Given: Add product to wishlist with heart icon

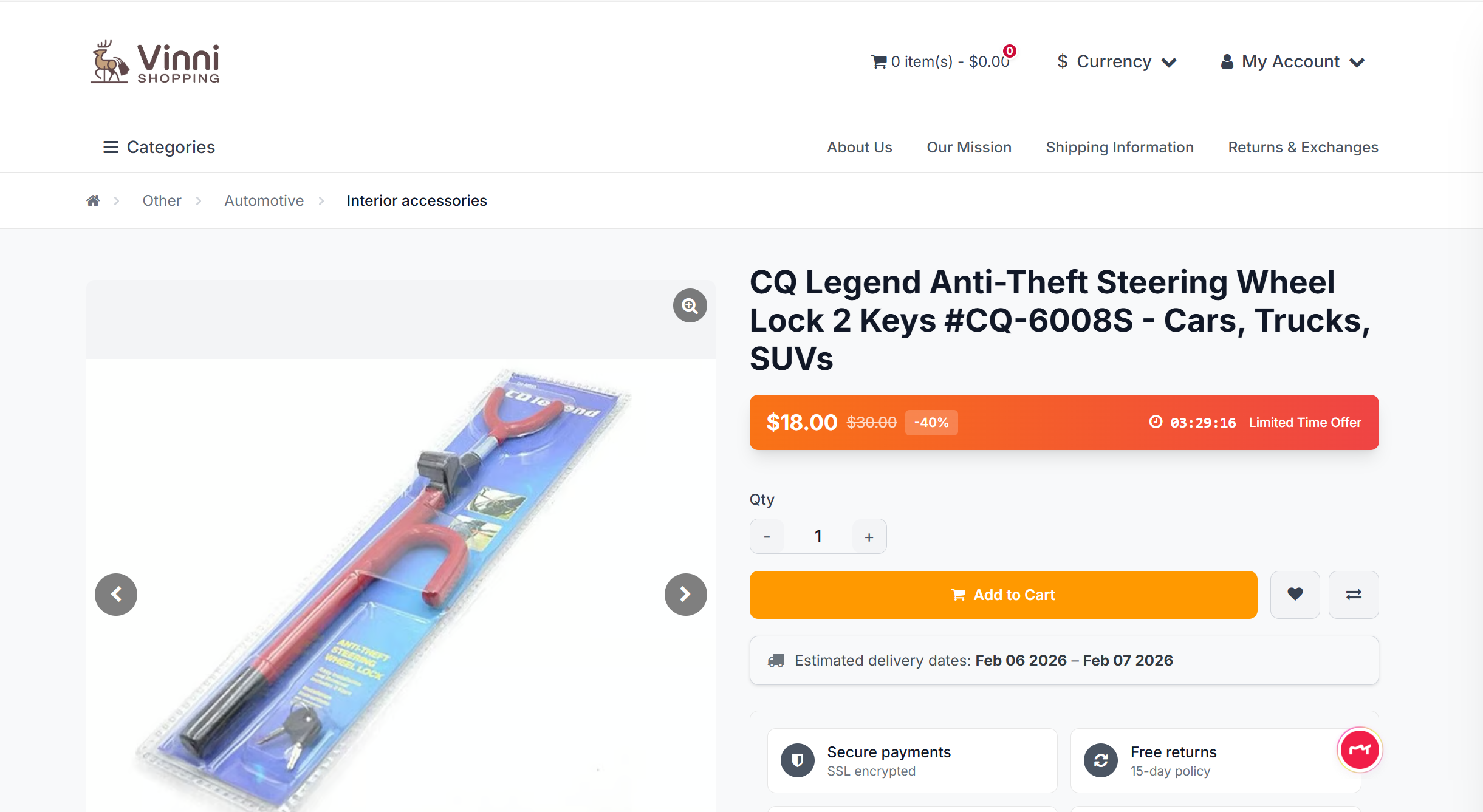Looking at the screenshot, I should [x=1295, y=595].
